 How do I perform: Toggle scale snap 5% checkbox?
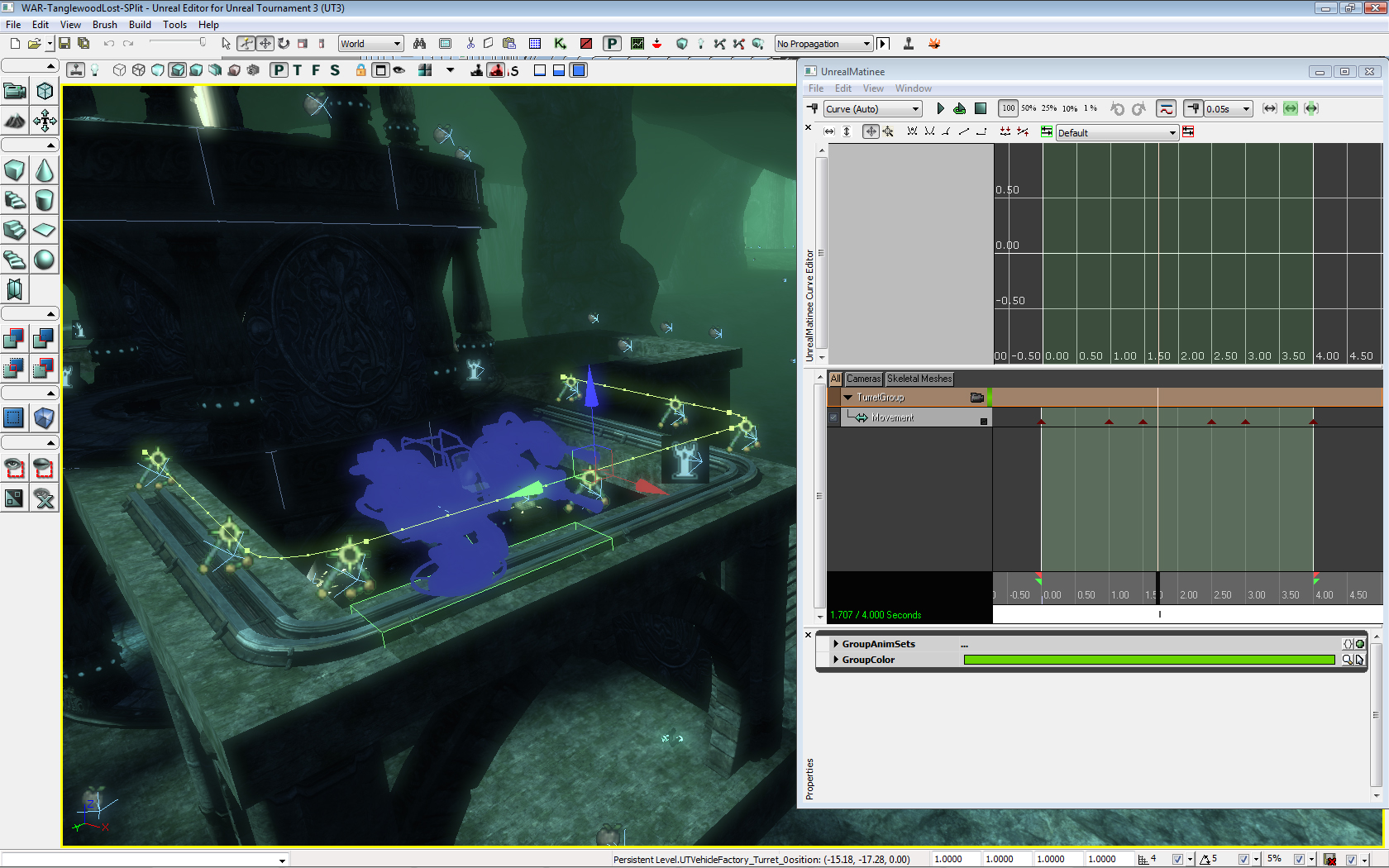point(1299,860)
